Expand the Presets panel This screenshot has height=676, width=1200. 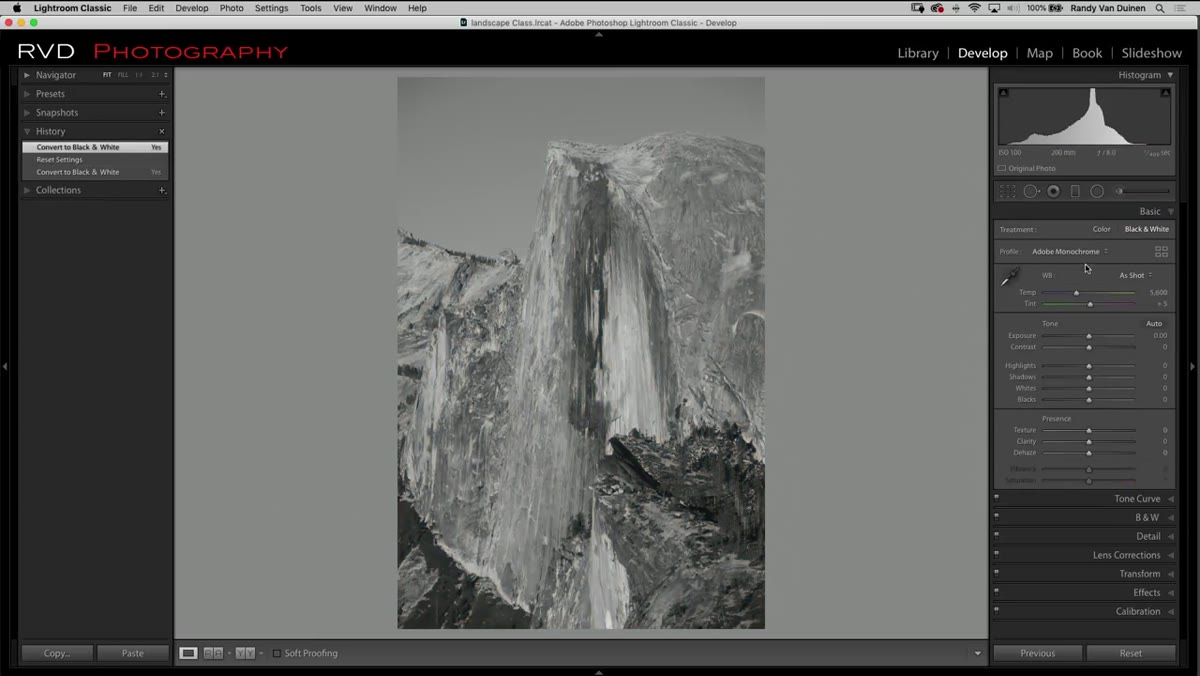27,94
